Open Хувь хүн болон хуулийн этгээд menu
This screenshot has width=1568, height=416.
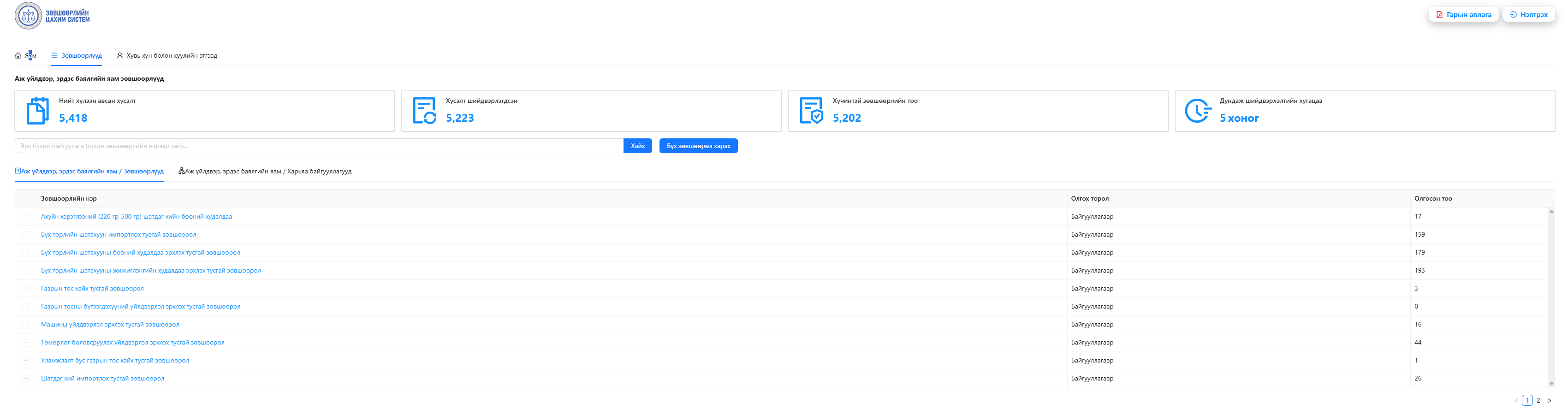tap(167, 55)
